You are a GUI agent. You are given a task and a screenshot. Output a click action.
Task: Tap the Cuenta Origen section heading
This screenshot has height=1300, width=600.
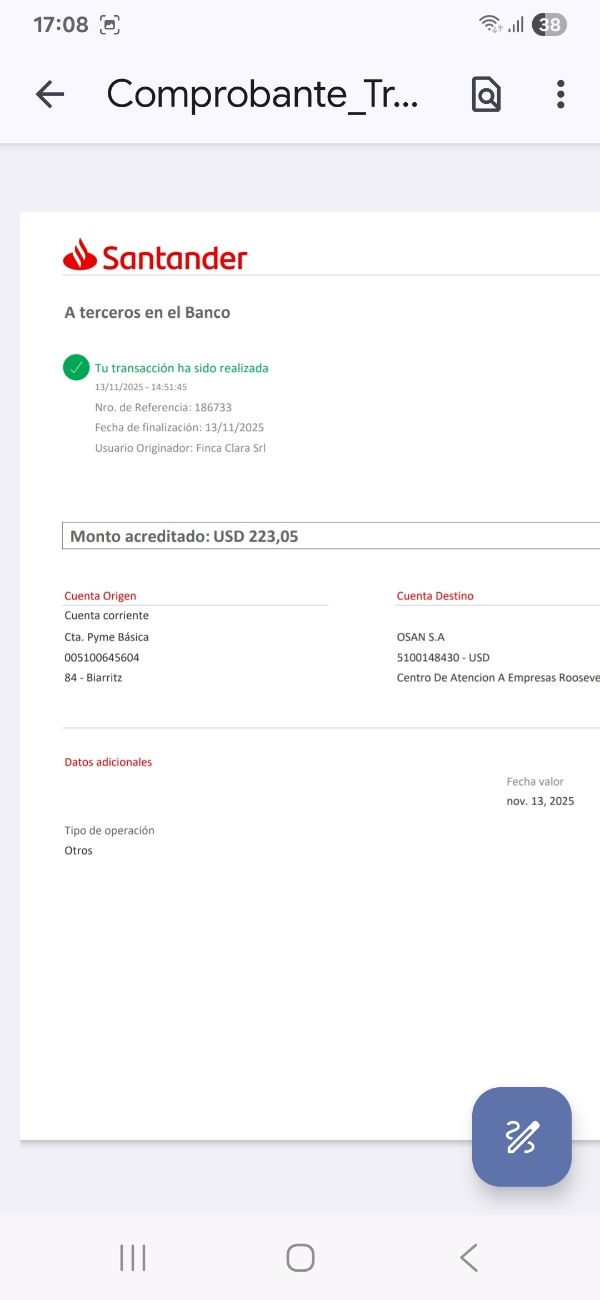click(x=100, y=596)
